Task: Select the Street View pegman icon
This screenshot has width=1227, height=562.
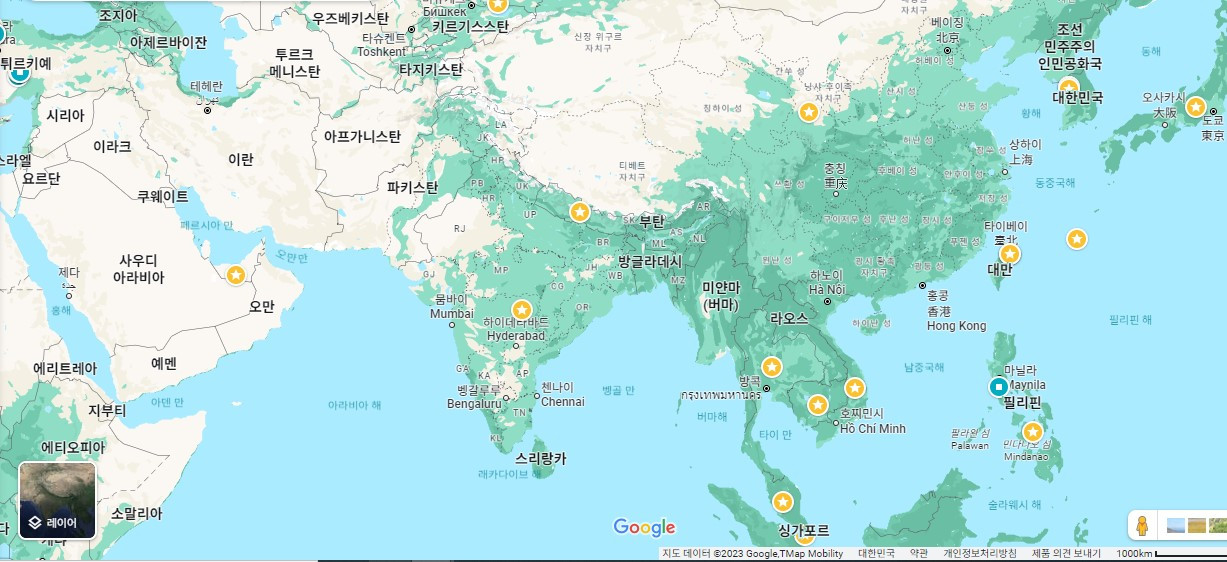Action: [1141, 526]
